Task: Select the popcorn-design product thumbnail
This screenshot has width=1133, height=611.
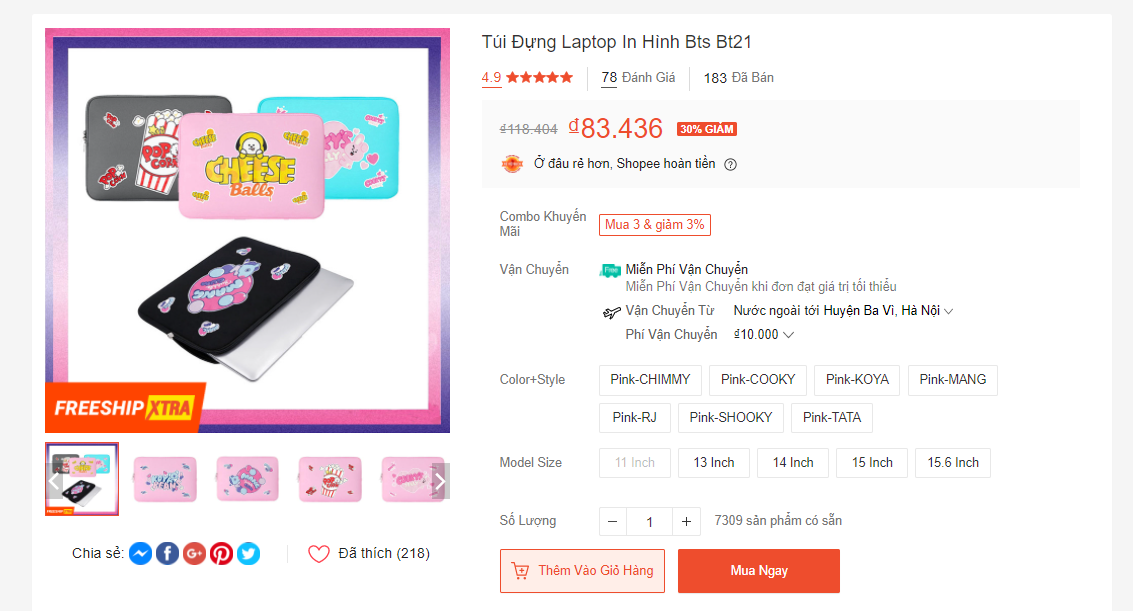Action: click(x=330, y=479)
